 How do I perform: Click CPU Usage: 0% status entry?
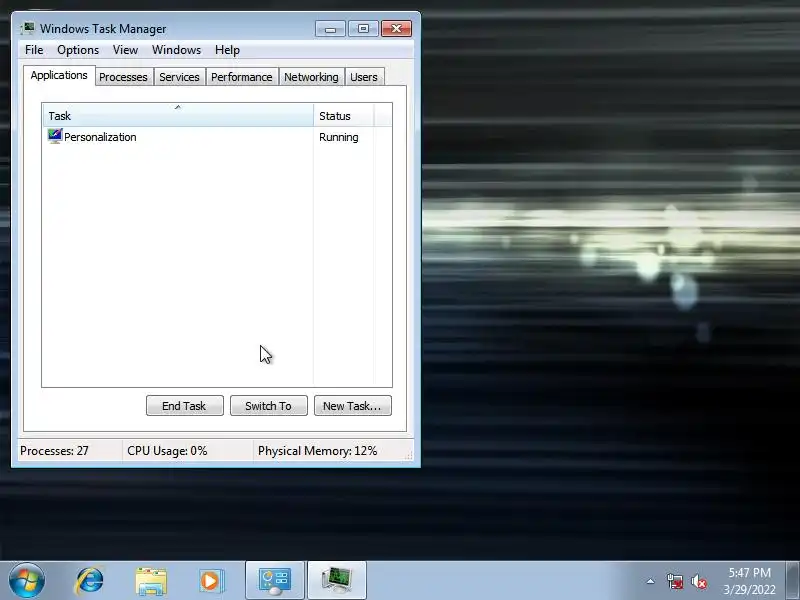point(167,451)
